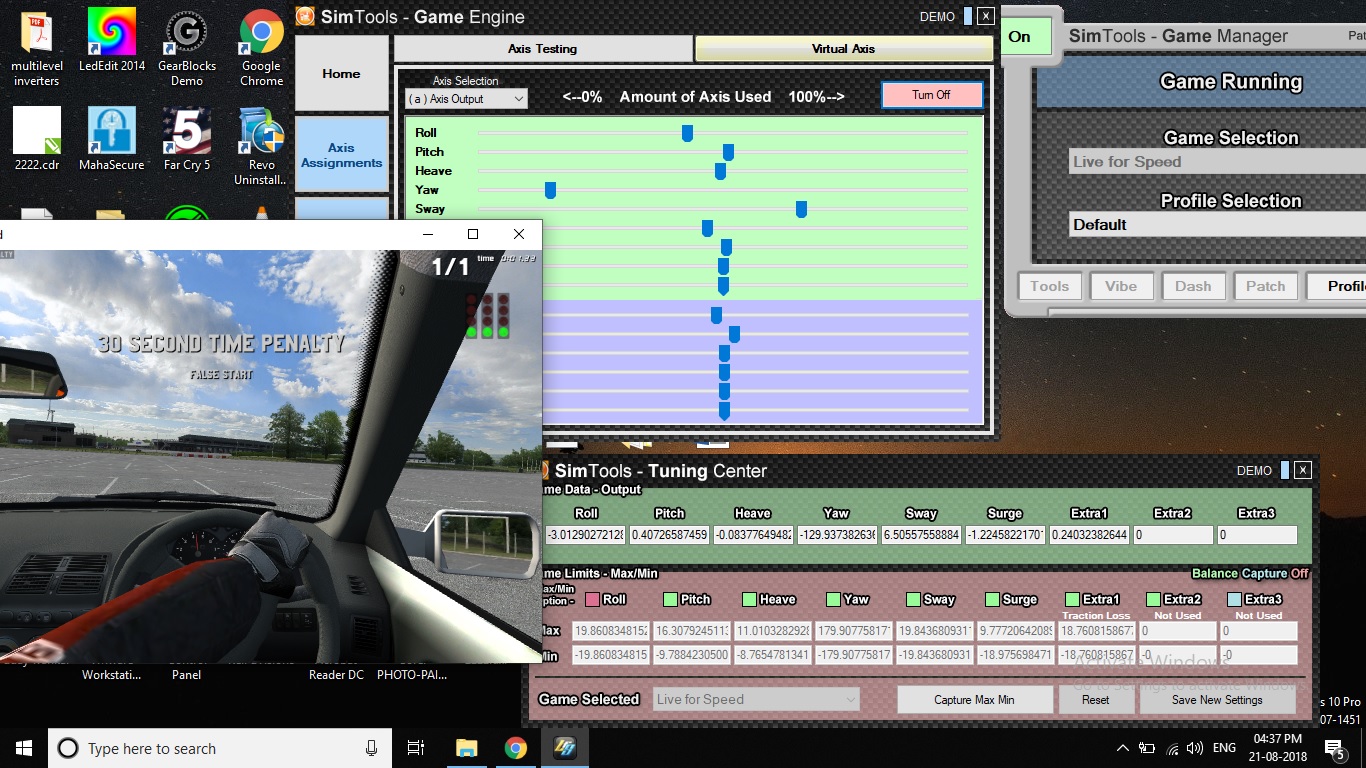The image size is (1366, 768).
Task: Toggle the Roll max/min option box
Action: tap(592, 599)
